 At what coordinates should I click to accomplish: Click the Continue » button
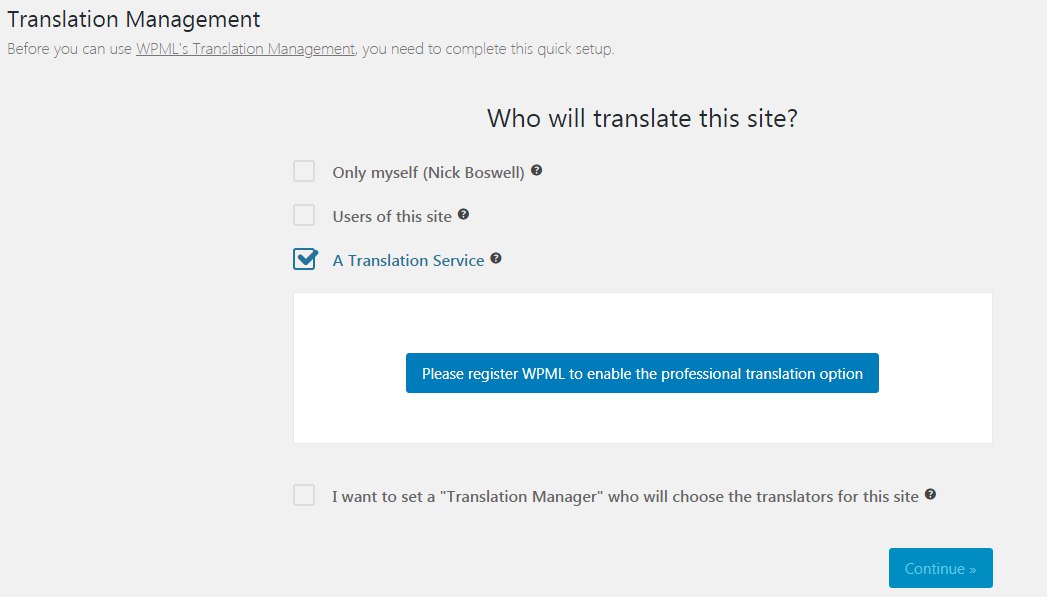940,568
